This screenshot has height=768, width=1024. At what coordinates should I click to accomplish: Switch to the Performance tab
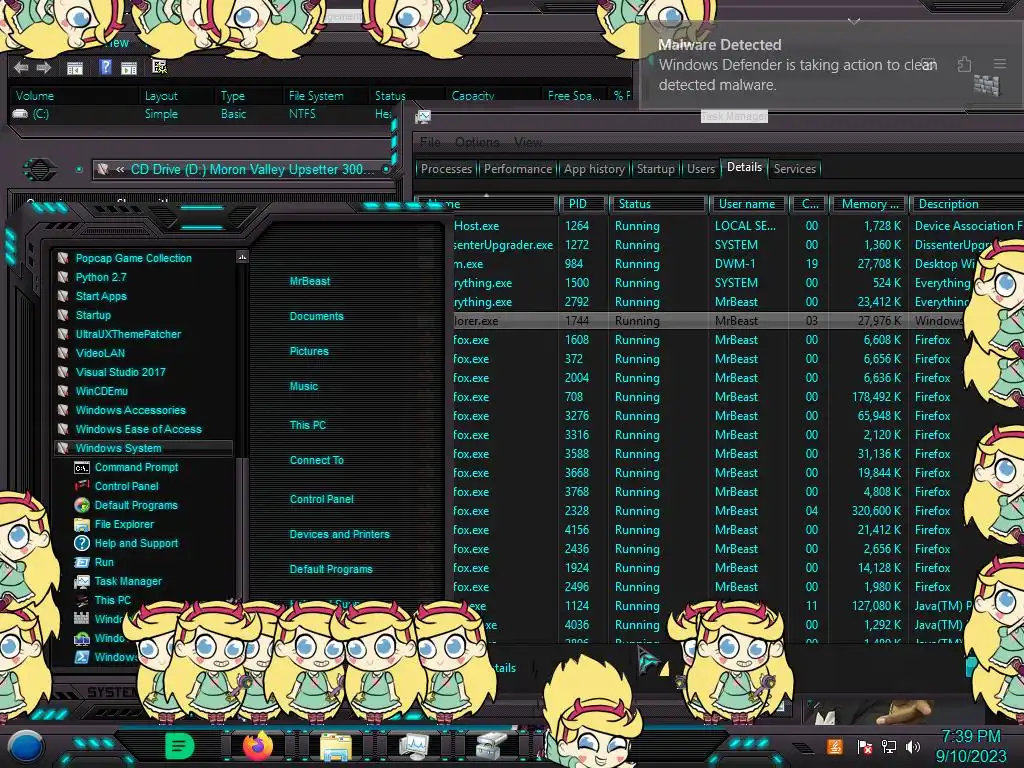tap(517, 168)
